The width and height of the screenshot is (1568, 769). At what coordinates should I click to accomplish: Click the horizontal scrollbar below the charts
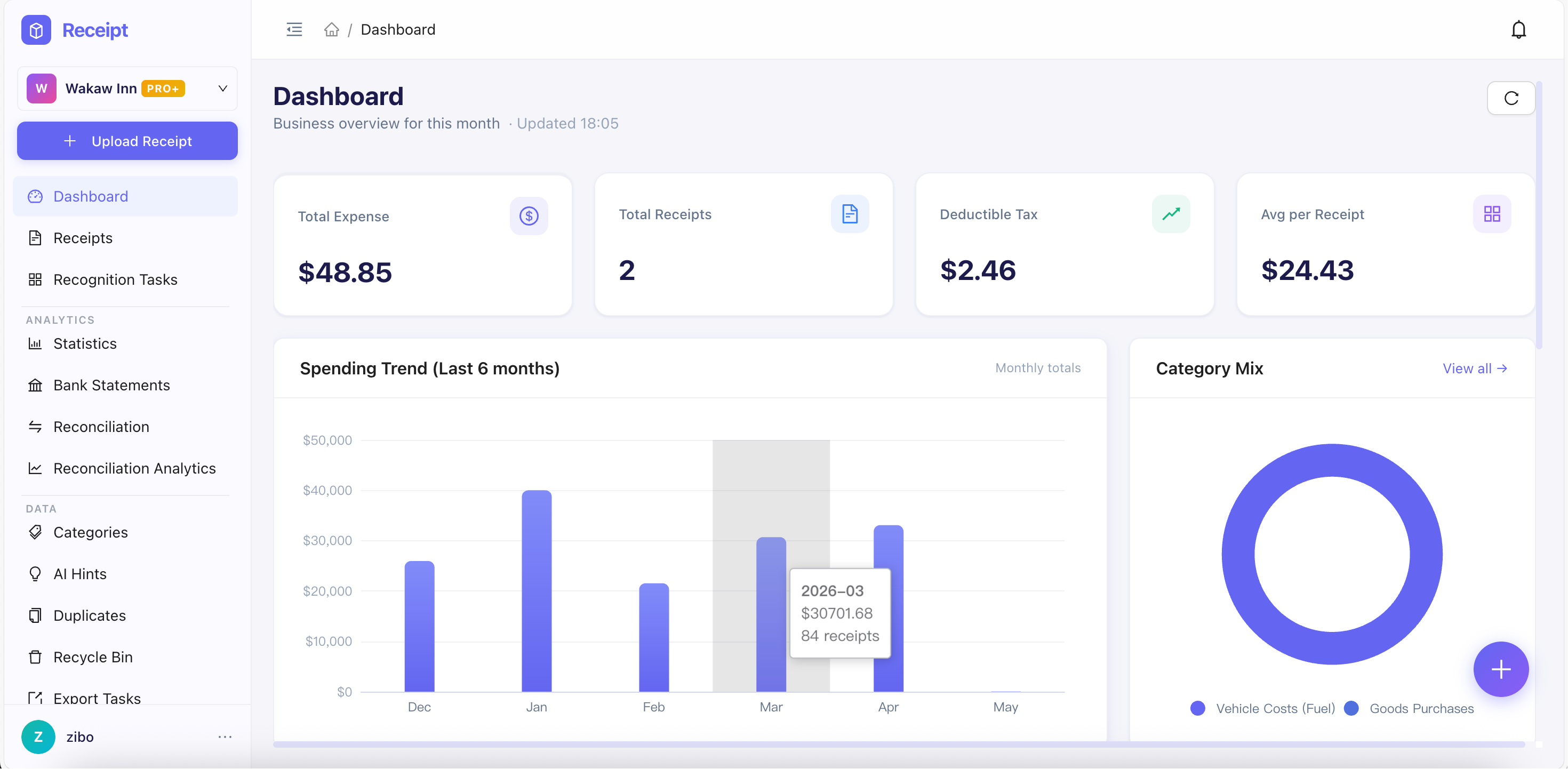coord(899,744)
